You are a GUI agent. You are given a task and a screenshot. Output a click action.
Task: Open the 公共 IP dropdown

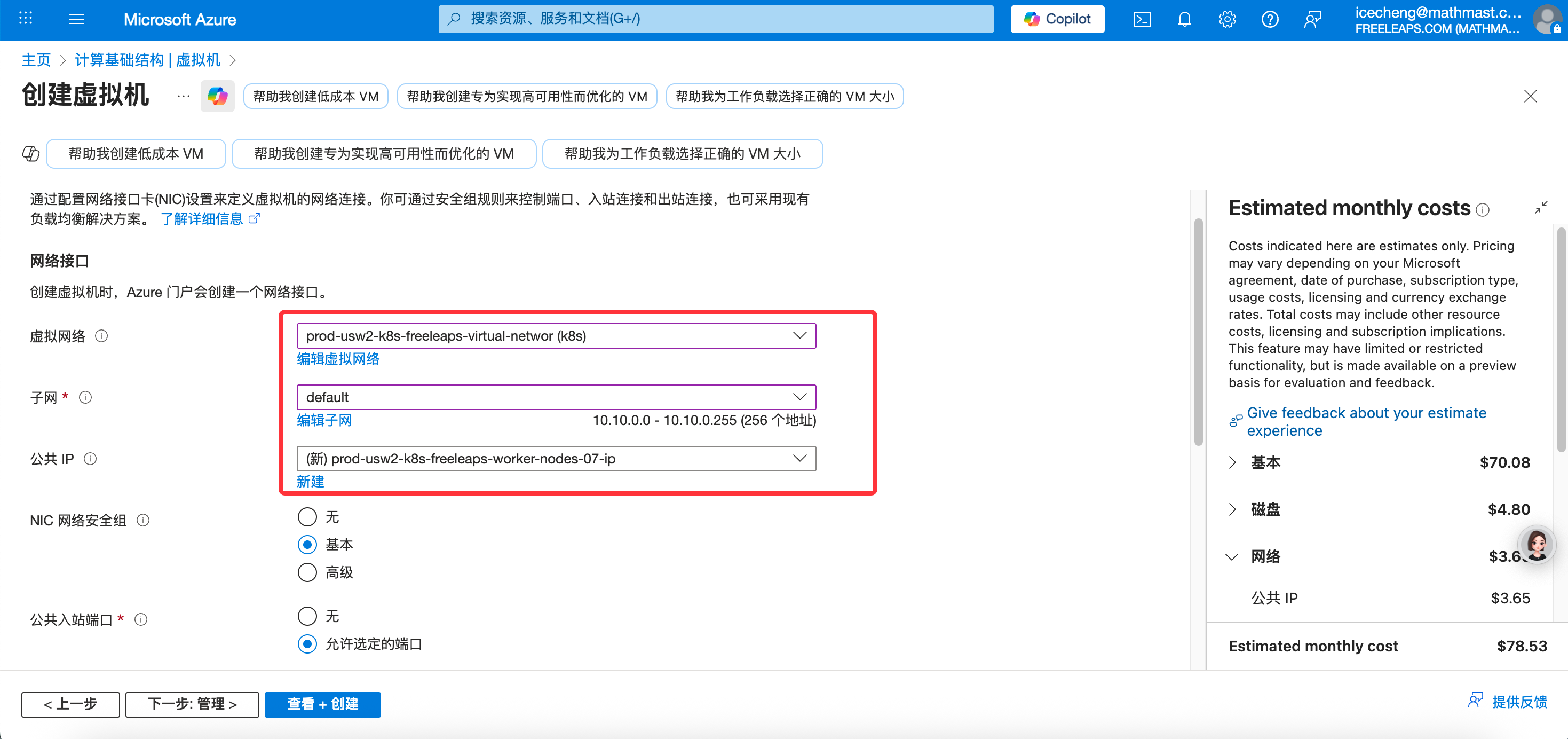(x=556, y=458)
